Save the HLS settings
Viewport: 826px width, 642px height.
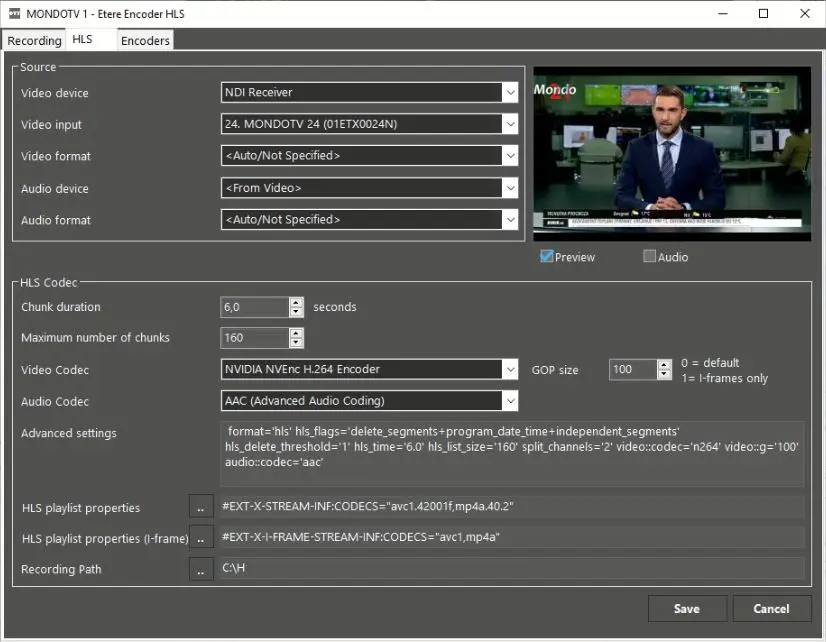[x=686, y=608]
